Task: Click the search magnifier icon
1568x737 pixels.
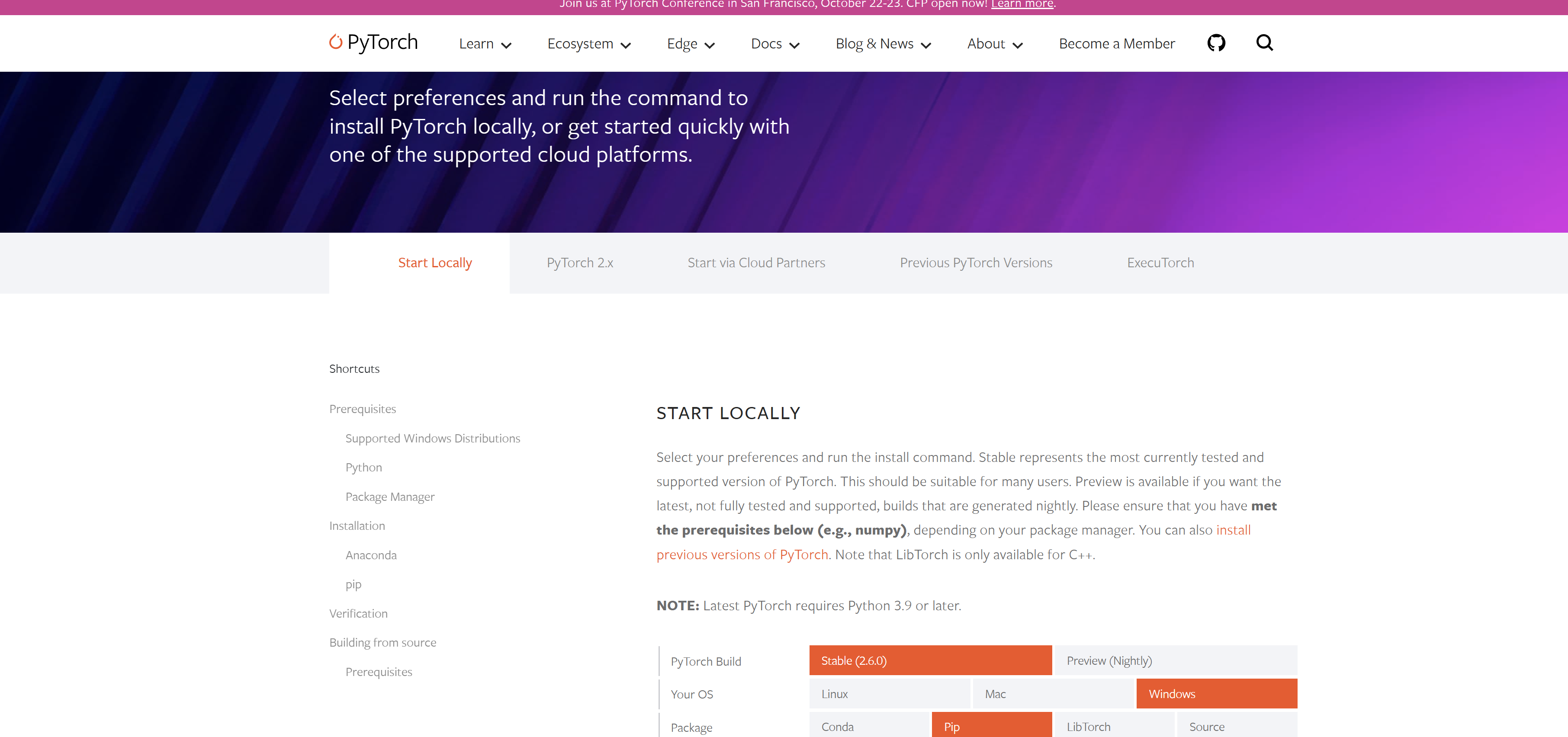Action: tap(1264, 43)
